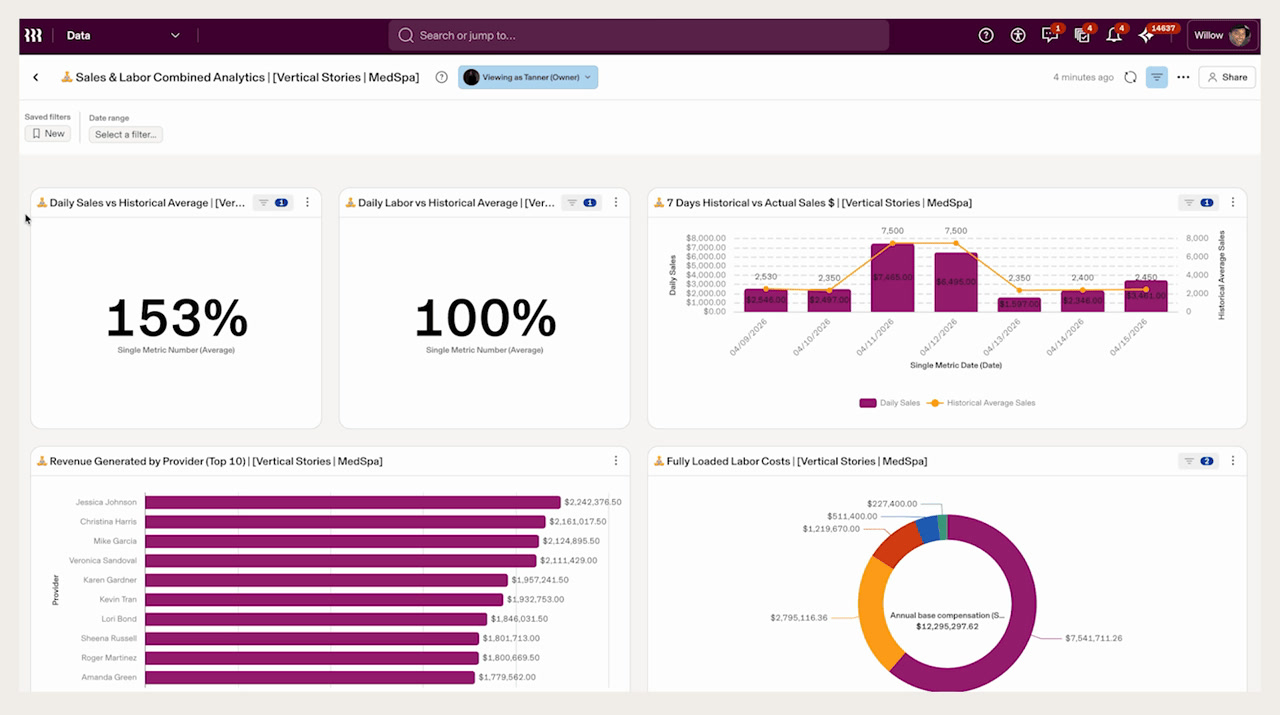Open filter badge on Daily Sales vs Historical card

(273, 203)
